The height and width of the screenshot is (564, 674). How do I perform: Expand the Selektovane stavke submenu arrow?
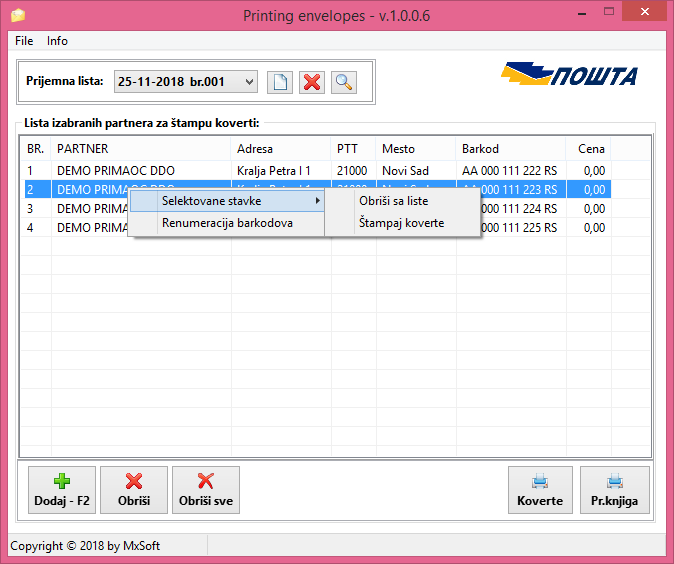[x=317, y=201]
